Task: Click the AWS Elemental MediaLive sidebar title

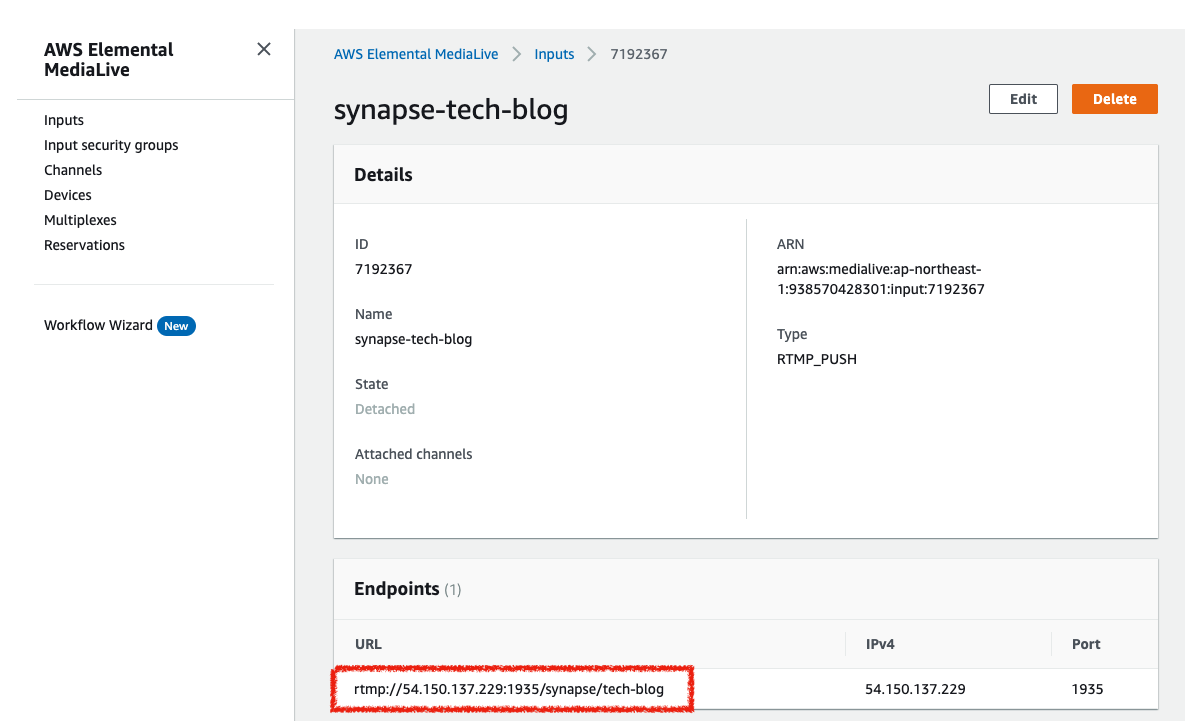Action: click(x=109, y=60)
